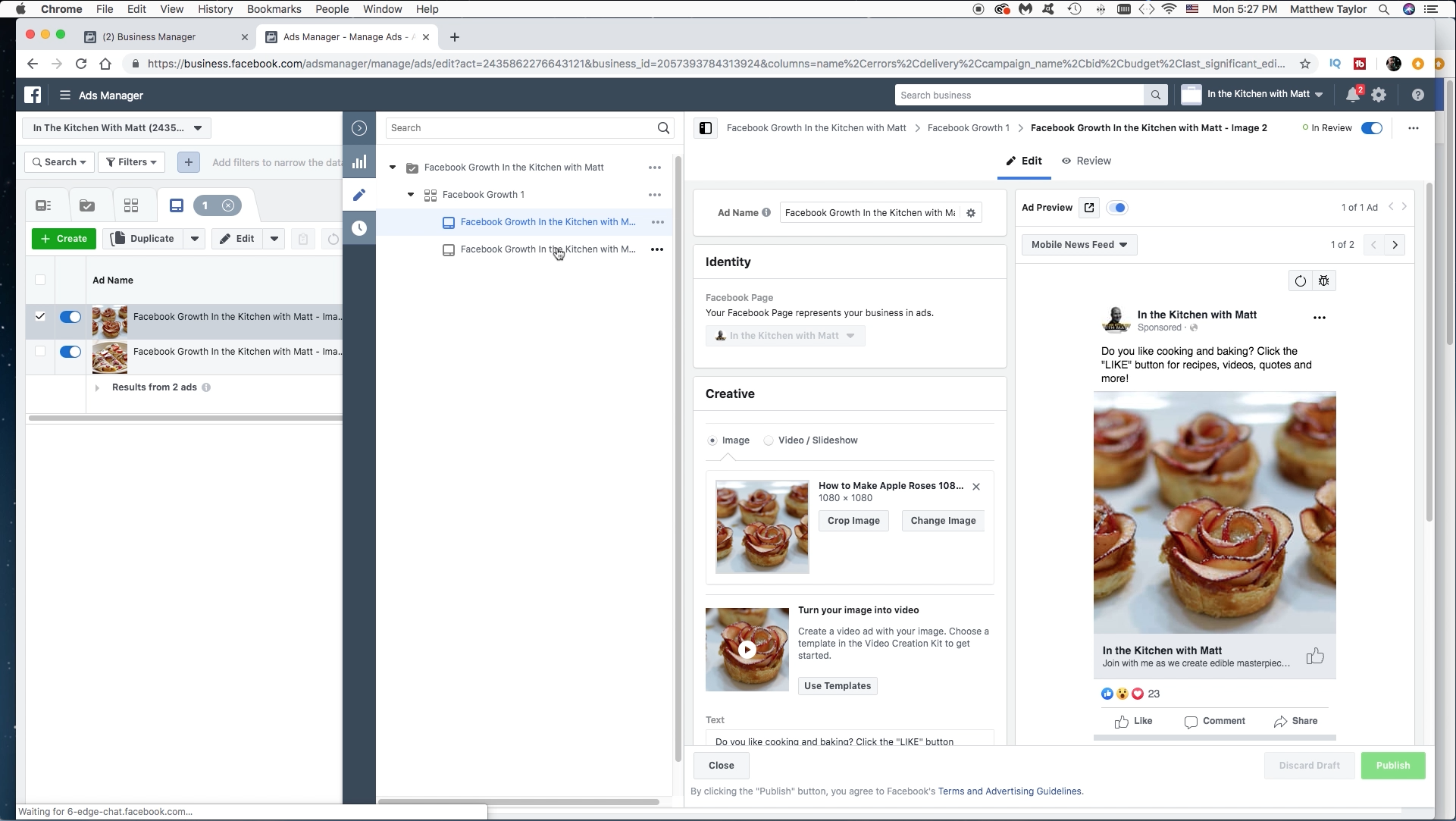
Task: Click the Close button at bottom
Action: (x=722, y=766)
